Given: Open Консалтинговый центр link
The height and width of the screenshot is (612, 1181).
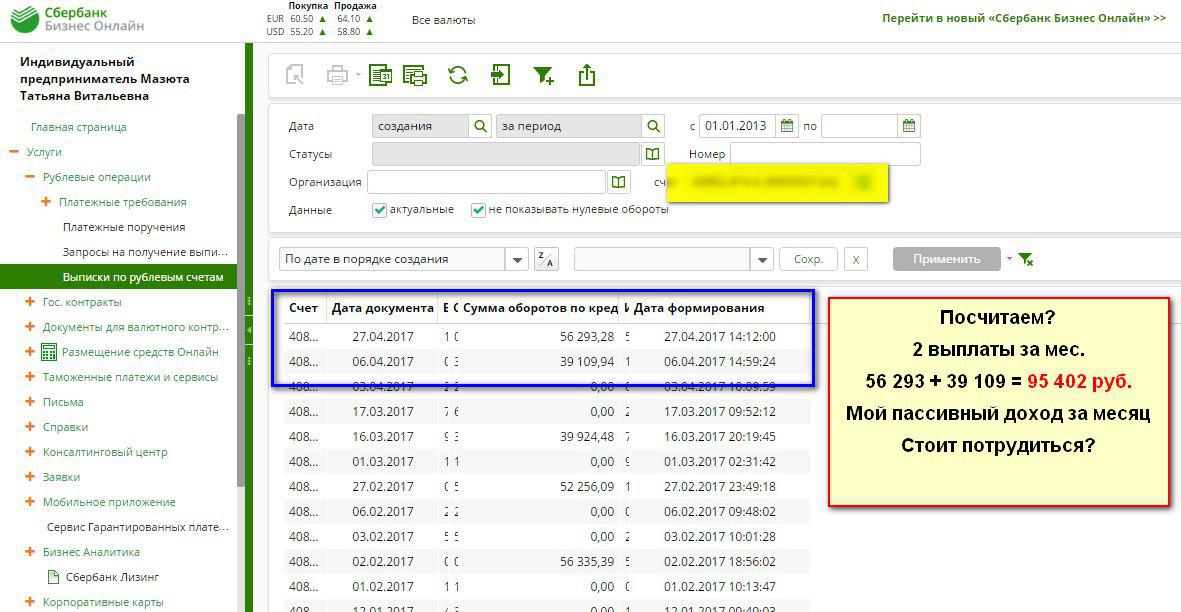Looking at the screenshot, I should tap(105, 452).
